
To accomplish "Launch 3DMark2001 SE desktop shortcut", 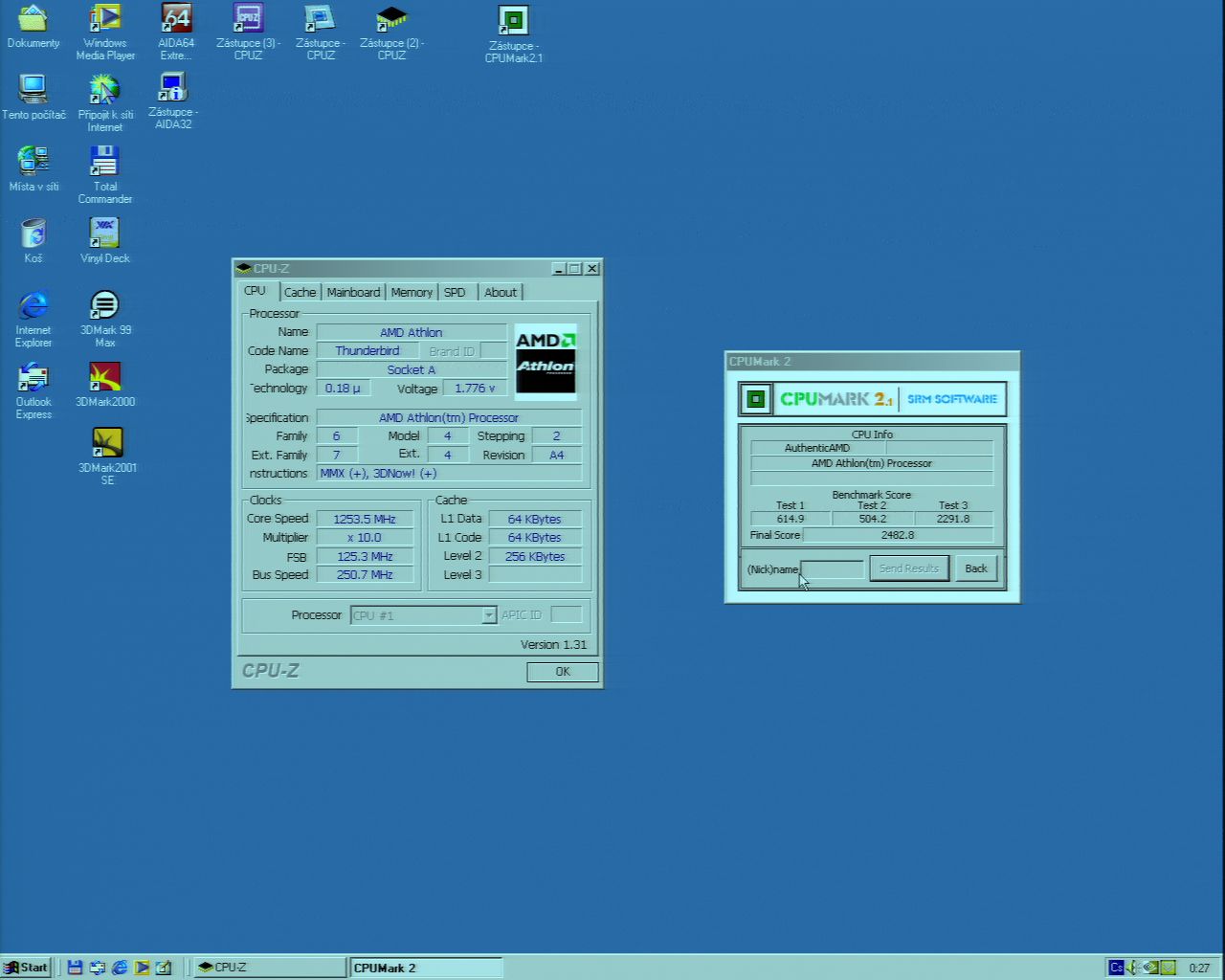I will [107, 456].
